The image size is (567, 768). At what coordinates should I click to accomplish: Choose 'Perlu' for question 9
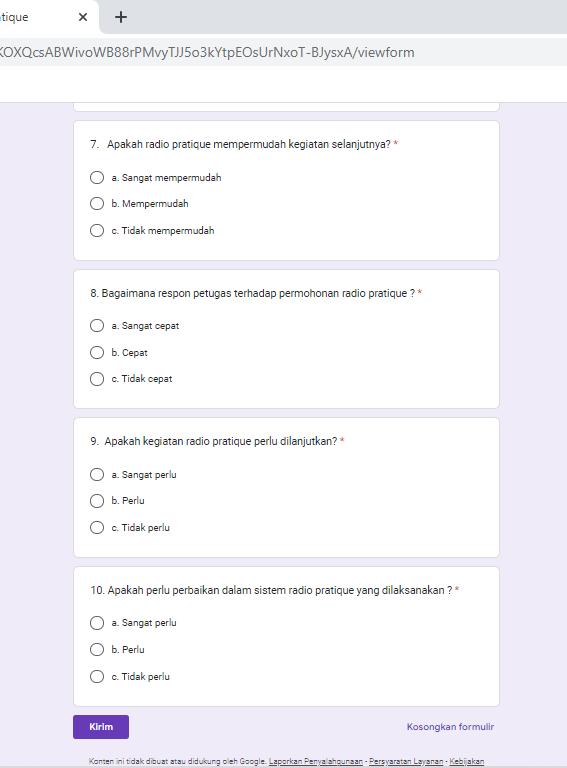click(x=97, y=501)
